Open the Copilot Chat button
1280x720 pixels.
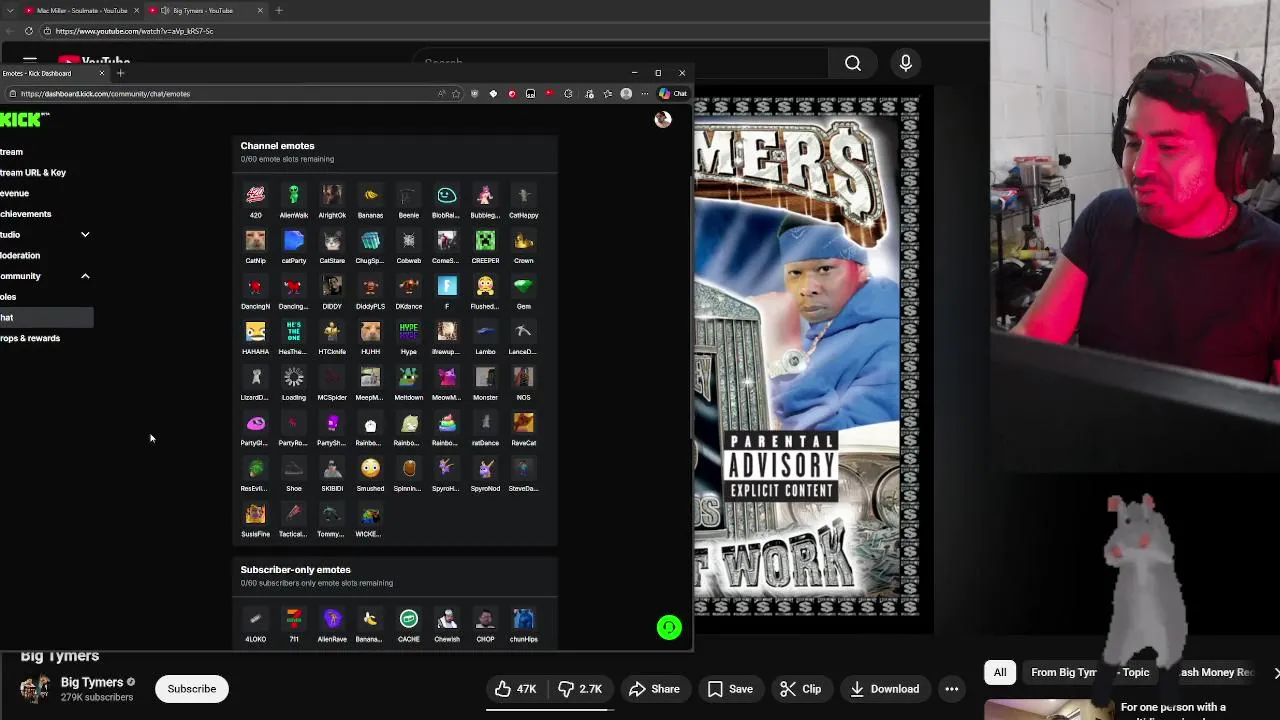pyautogui.click(x=673, y=94)
